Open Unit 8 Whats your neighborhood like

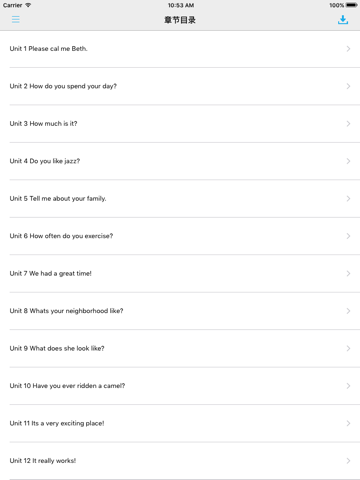click(180, 311)
